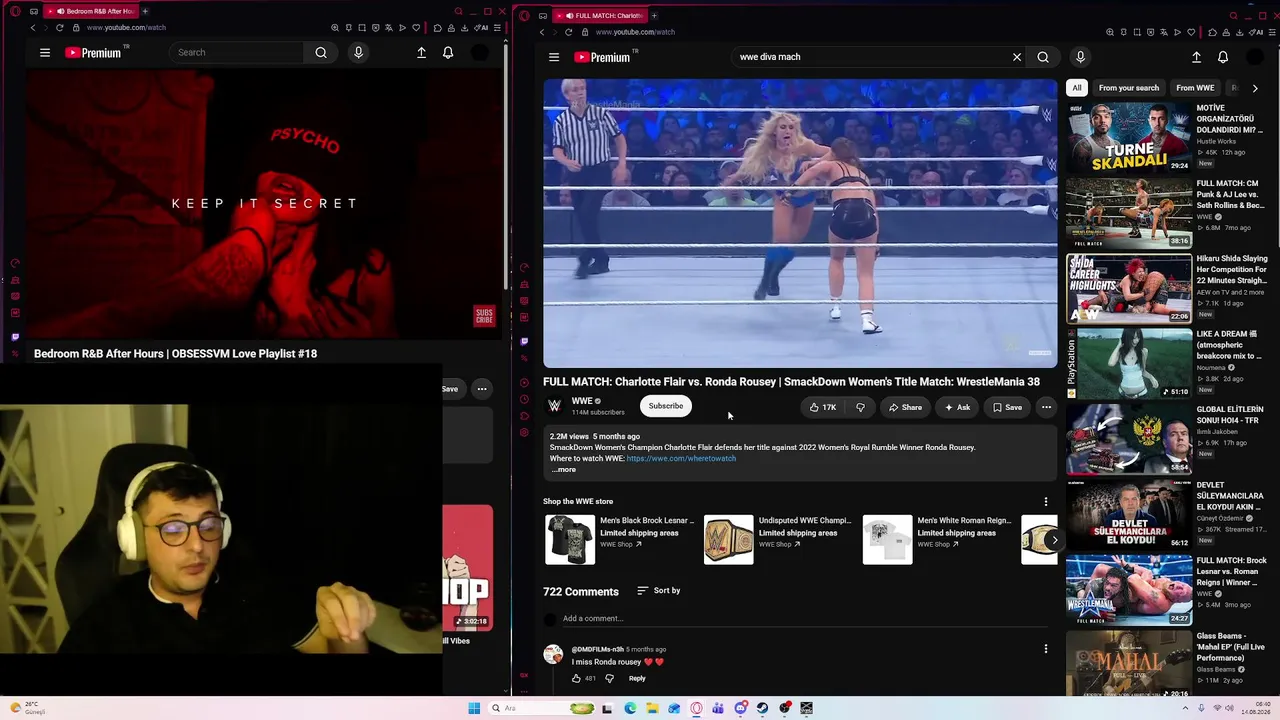This screenshot has height=720, width=1280.
Task: Start voice search in the right YouTube window
Action: tap(1080, 57)
